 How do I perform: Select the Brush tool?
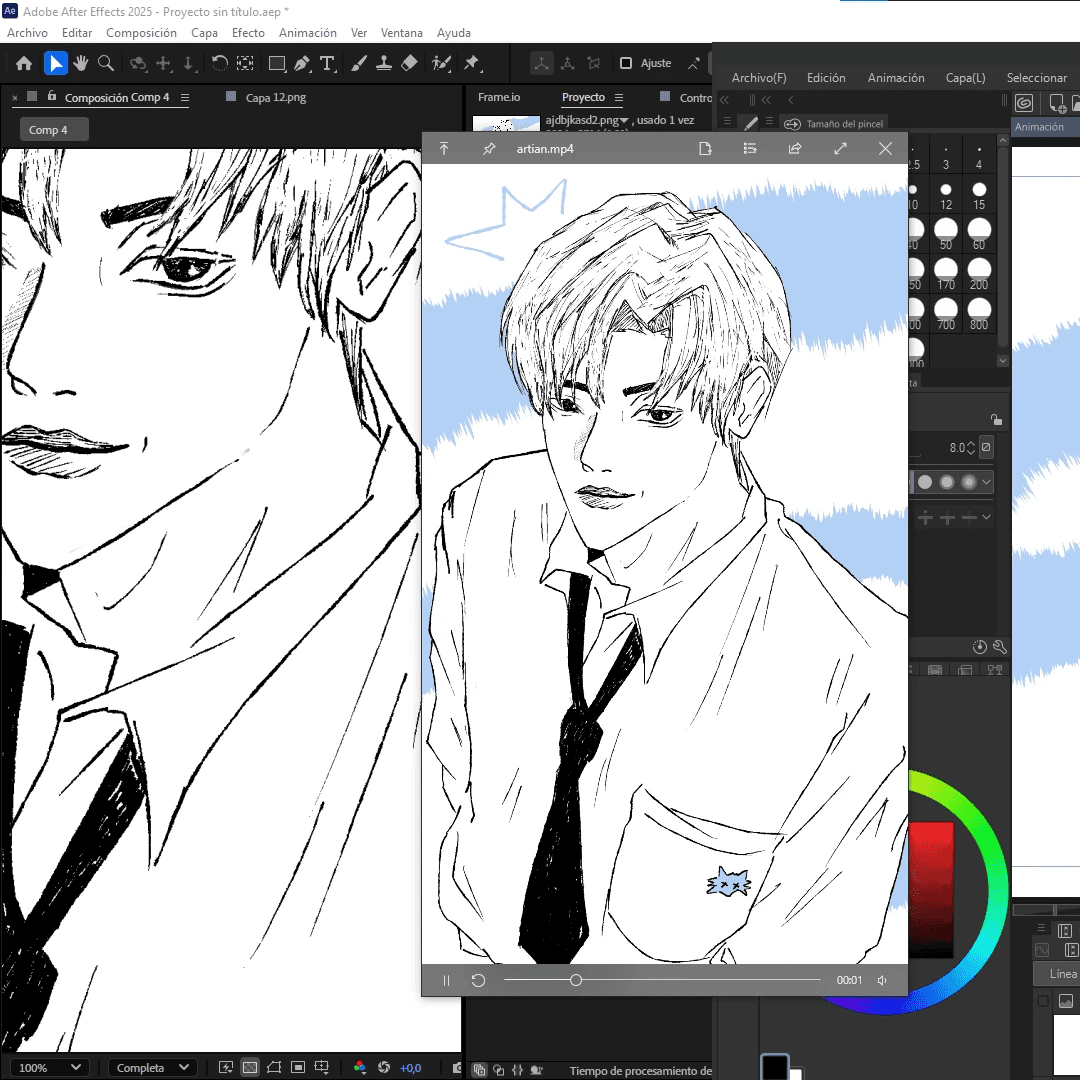pos(359,63)
